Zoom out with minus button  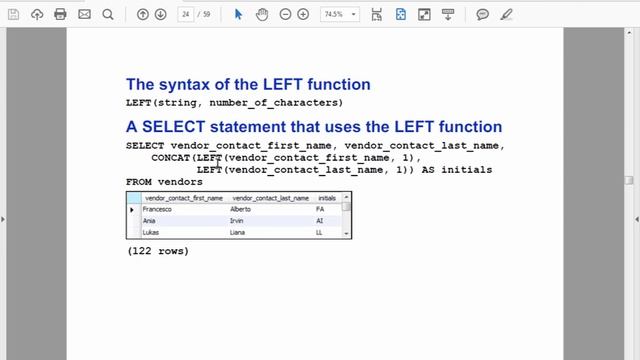tap(285, 15)
